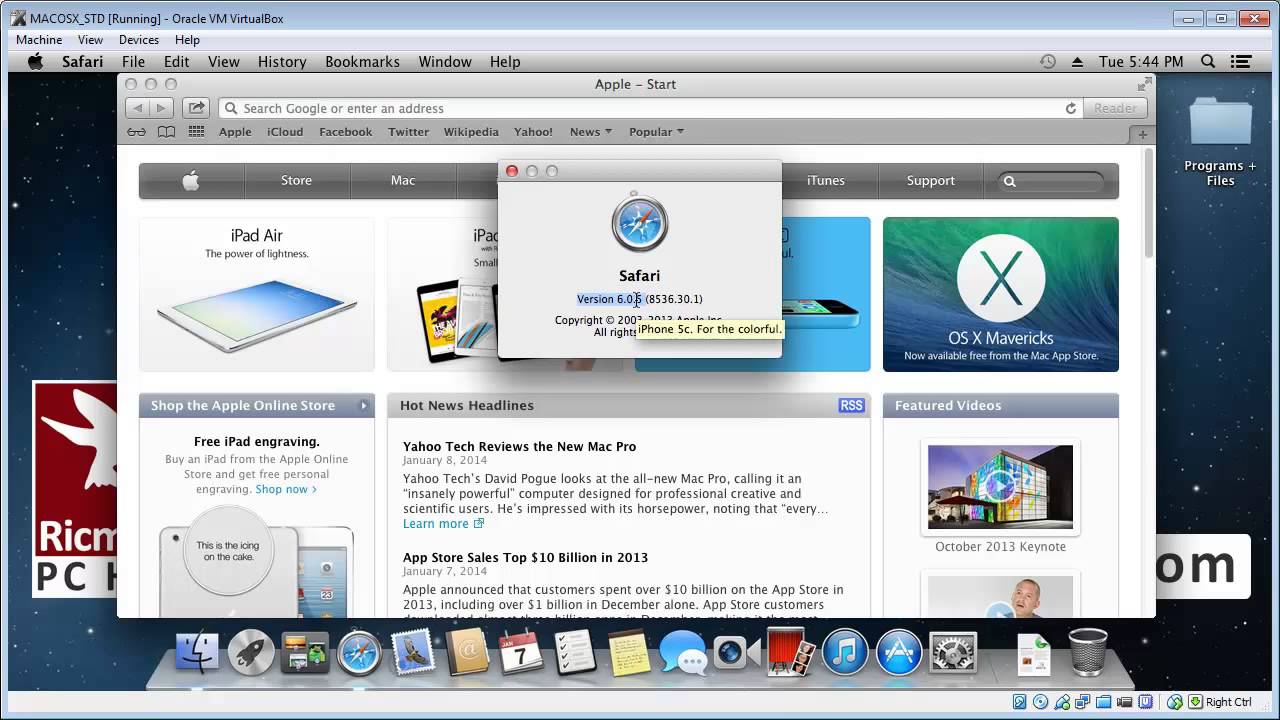Click VirtualBox USB status icon
This screenshot has height=720, width=1280.
1062,702
